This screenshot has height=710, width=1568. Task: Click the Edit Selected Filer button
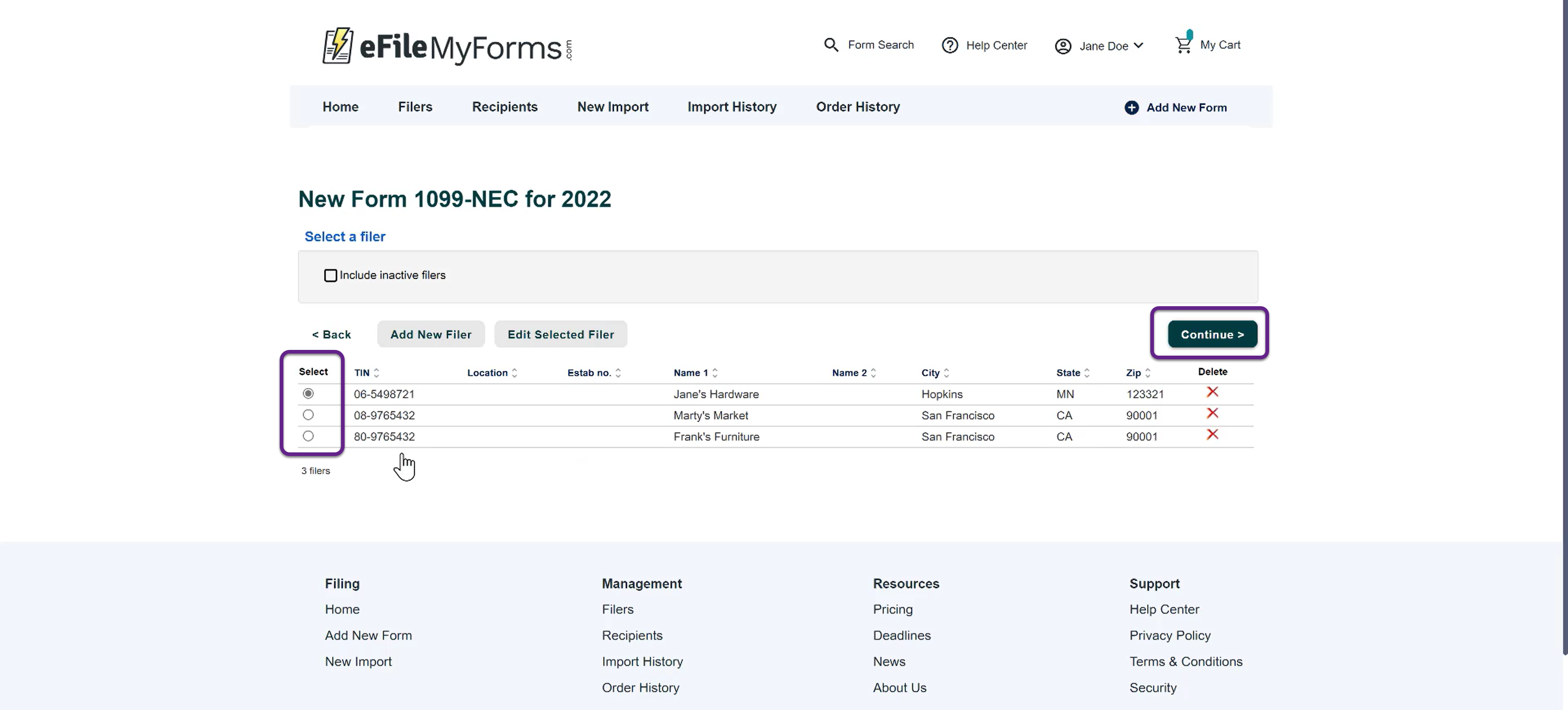click(560, 335)
